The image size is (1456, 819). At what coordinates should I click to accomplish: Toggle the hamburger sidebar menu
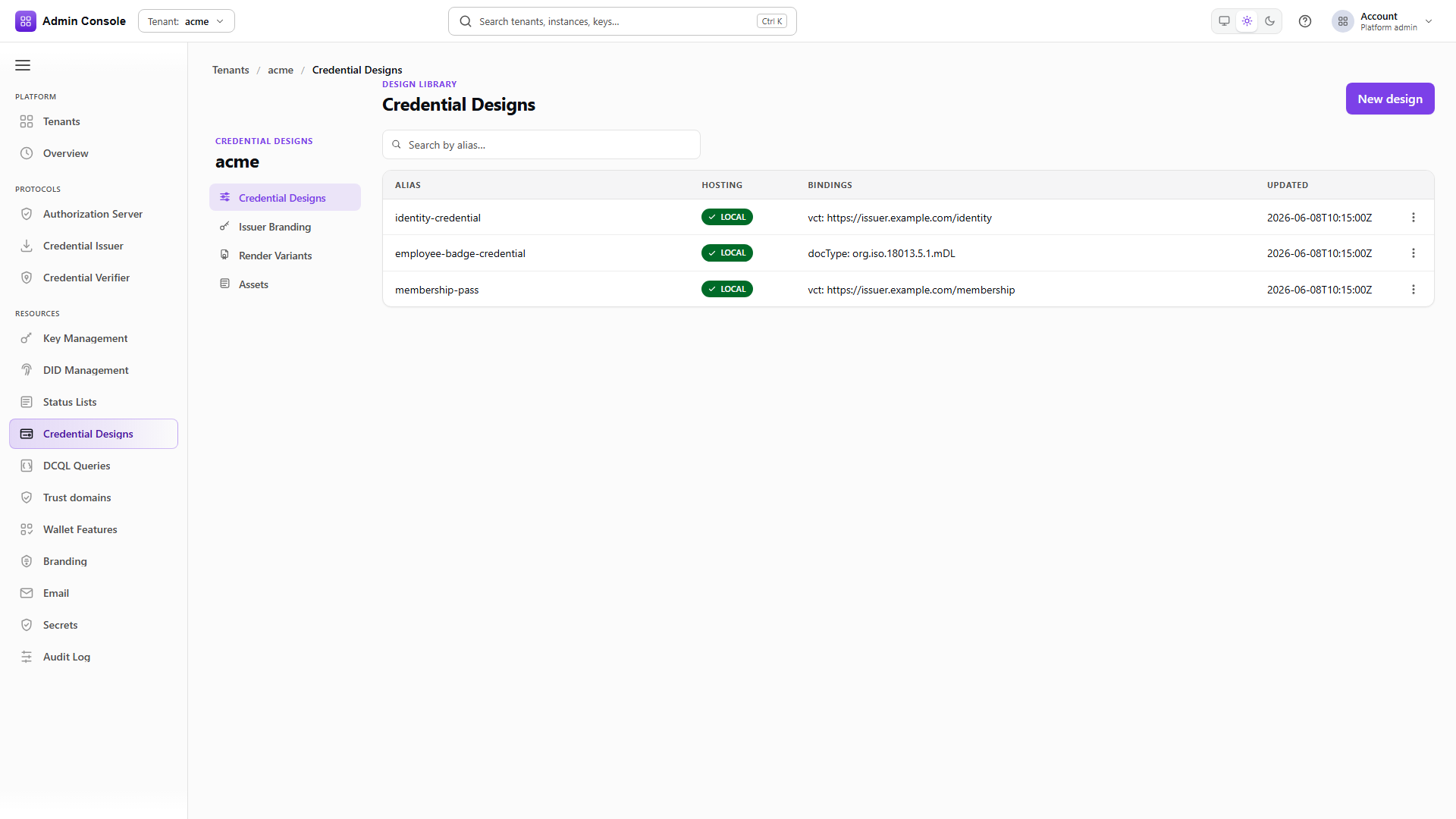23,65
